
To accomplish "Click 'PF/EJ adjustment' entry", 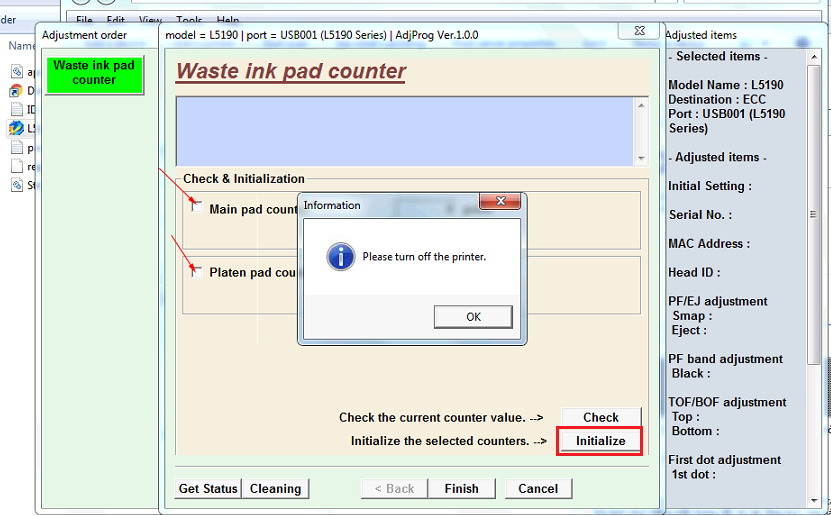I will pos(718,301).
